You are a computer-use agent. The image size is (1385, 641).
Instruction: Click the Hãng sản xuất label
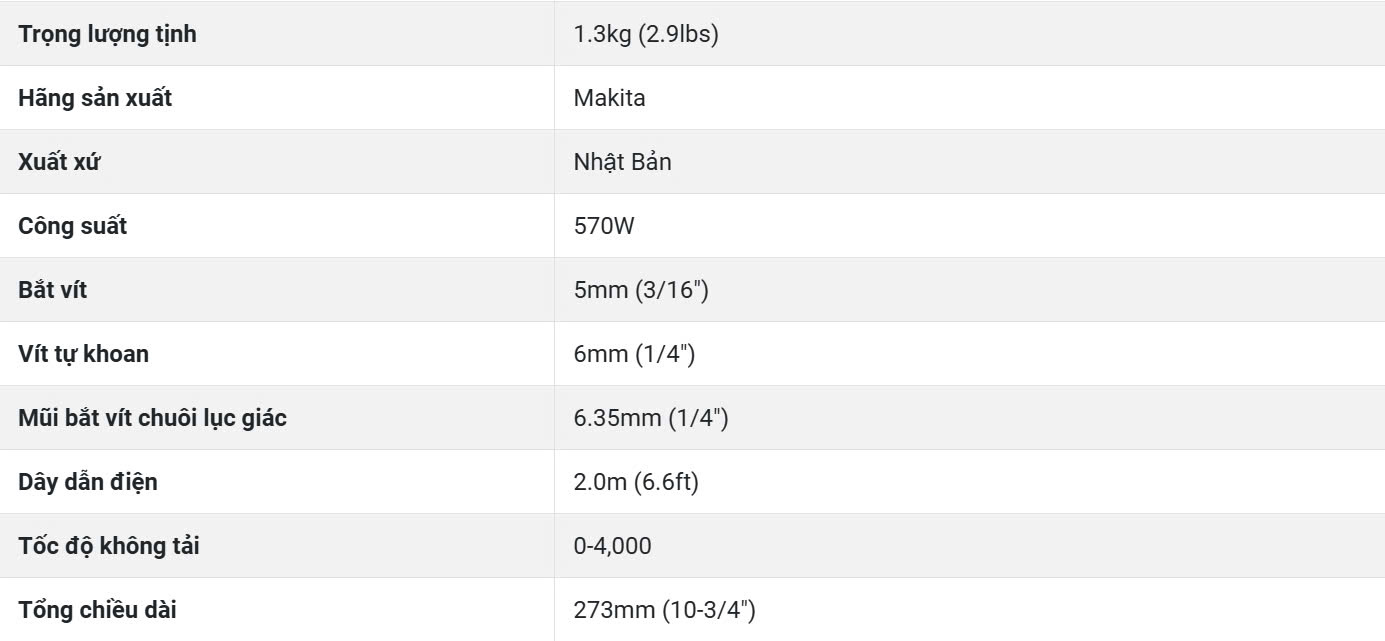95,98
